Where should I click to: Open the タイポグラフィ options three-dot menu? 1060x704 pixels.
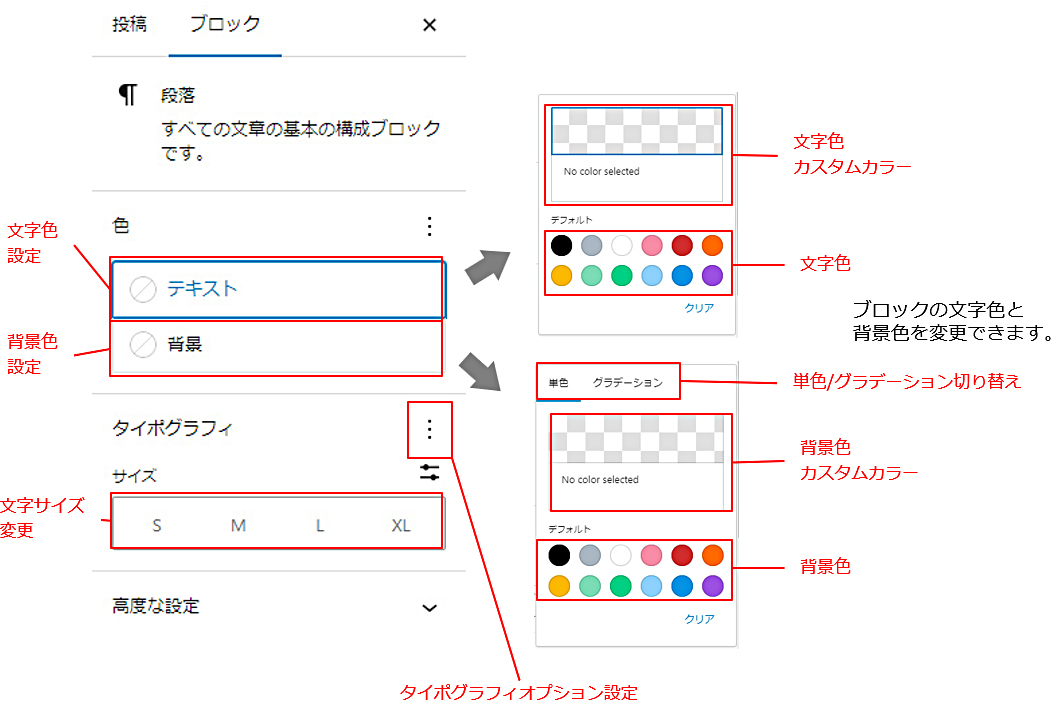coord(429,429)
